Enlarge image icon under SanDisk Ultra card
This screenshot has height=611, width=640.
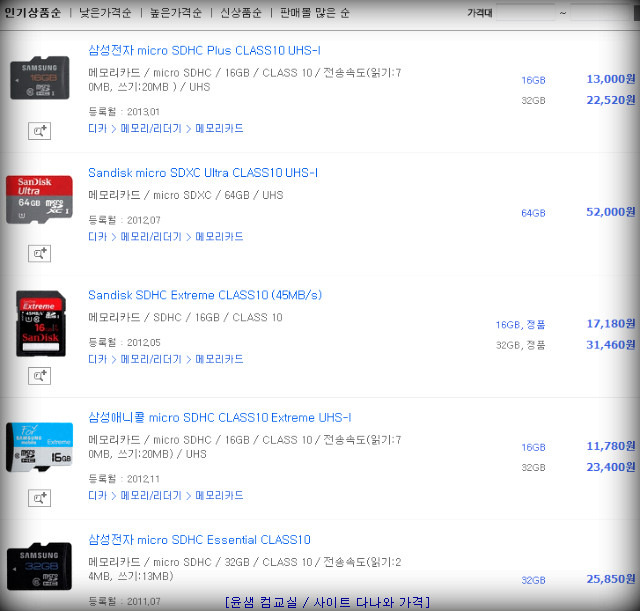(40, 253)
